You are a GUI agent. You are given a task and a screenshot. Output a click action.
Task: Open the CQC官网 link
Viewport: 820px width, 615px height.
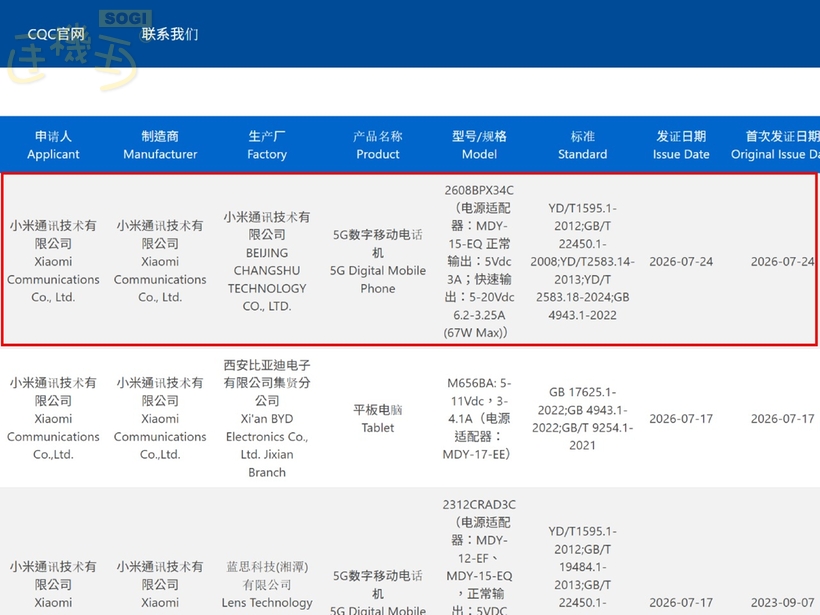click(x=56, y=34)
